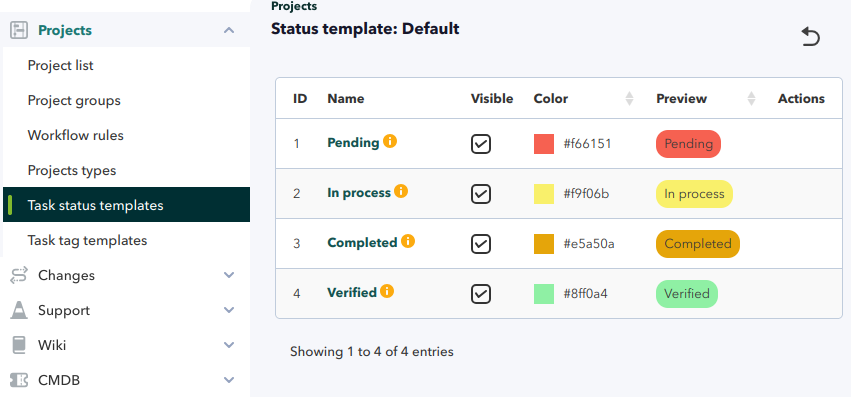Click the ID column header

point(300,99)
